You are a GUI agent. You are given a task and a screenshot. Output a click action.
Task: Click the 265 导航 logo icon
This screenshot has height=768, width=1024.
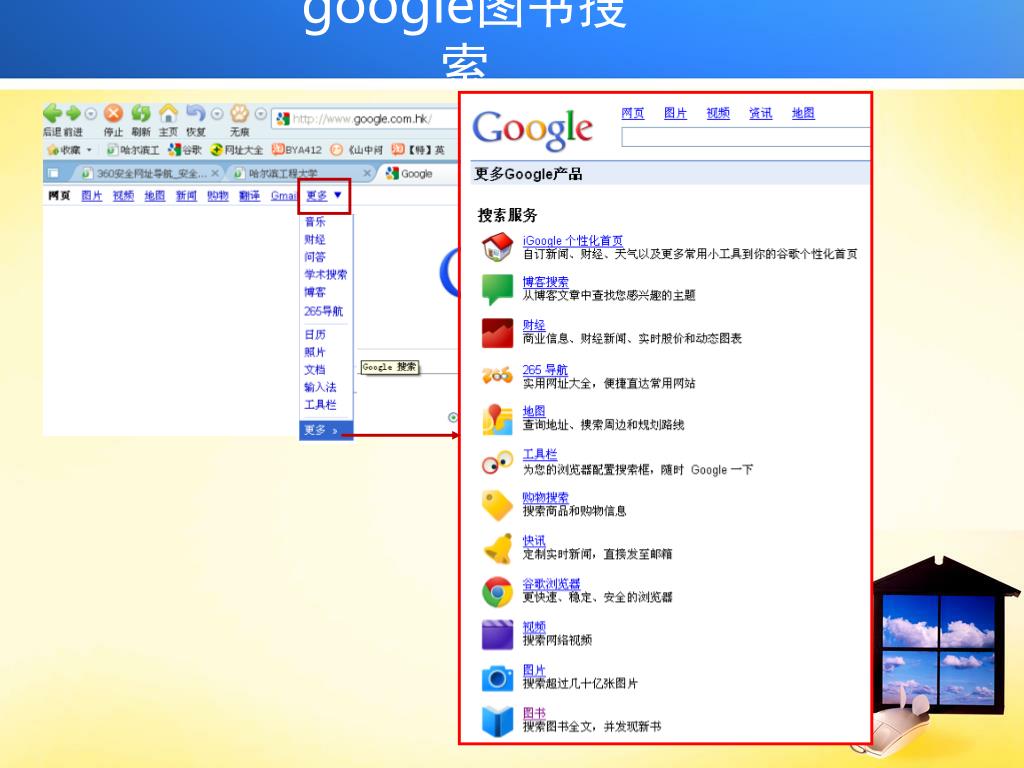tap(498, 376)
